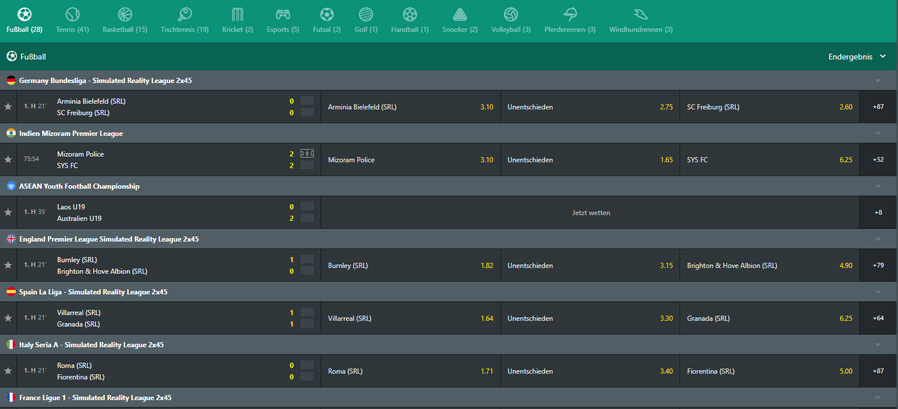The image size is (898, 409).
Task: Open the Windhundrennen (3) greyhound icon
Action: (x=641, y=14)
